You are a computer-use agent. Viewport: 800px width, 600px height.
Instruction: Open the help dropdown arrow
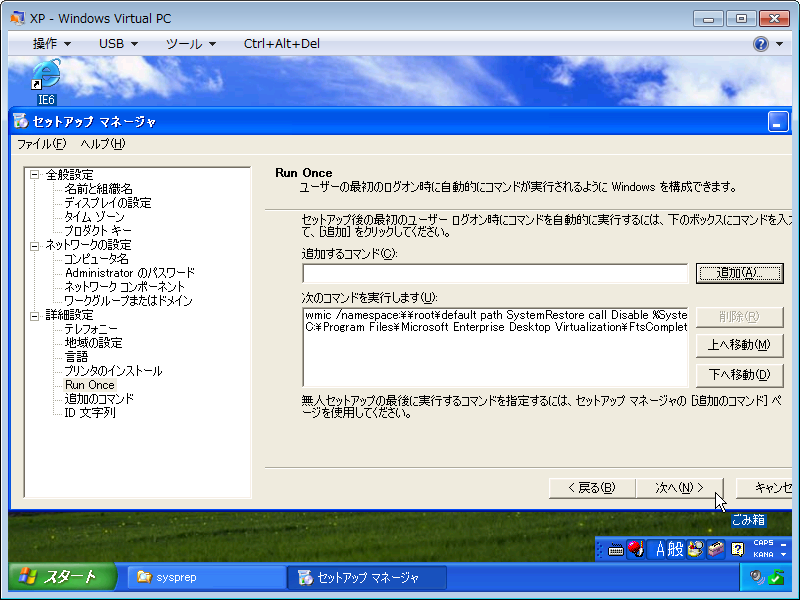point(779,44)
